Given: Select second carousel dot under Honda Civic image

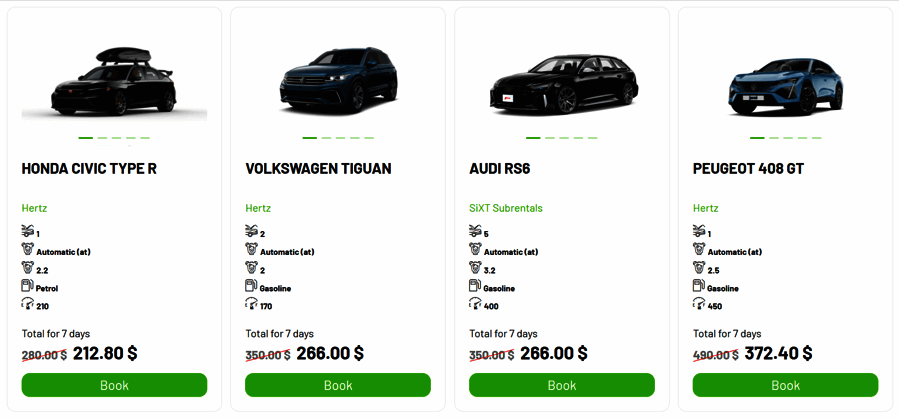Looking at the screenshot, I should (101, 138).
